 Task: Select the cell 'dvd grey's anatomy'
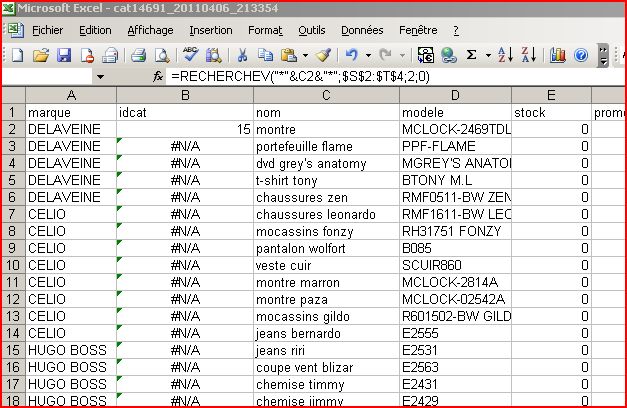click(326, 163)
